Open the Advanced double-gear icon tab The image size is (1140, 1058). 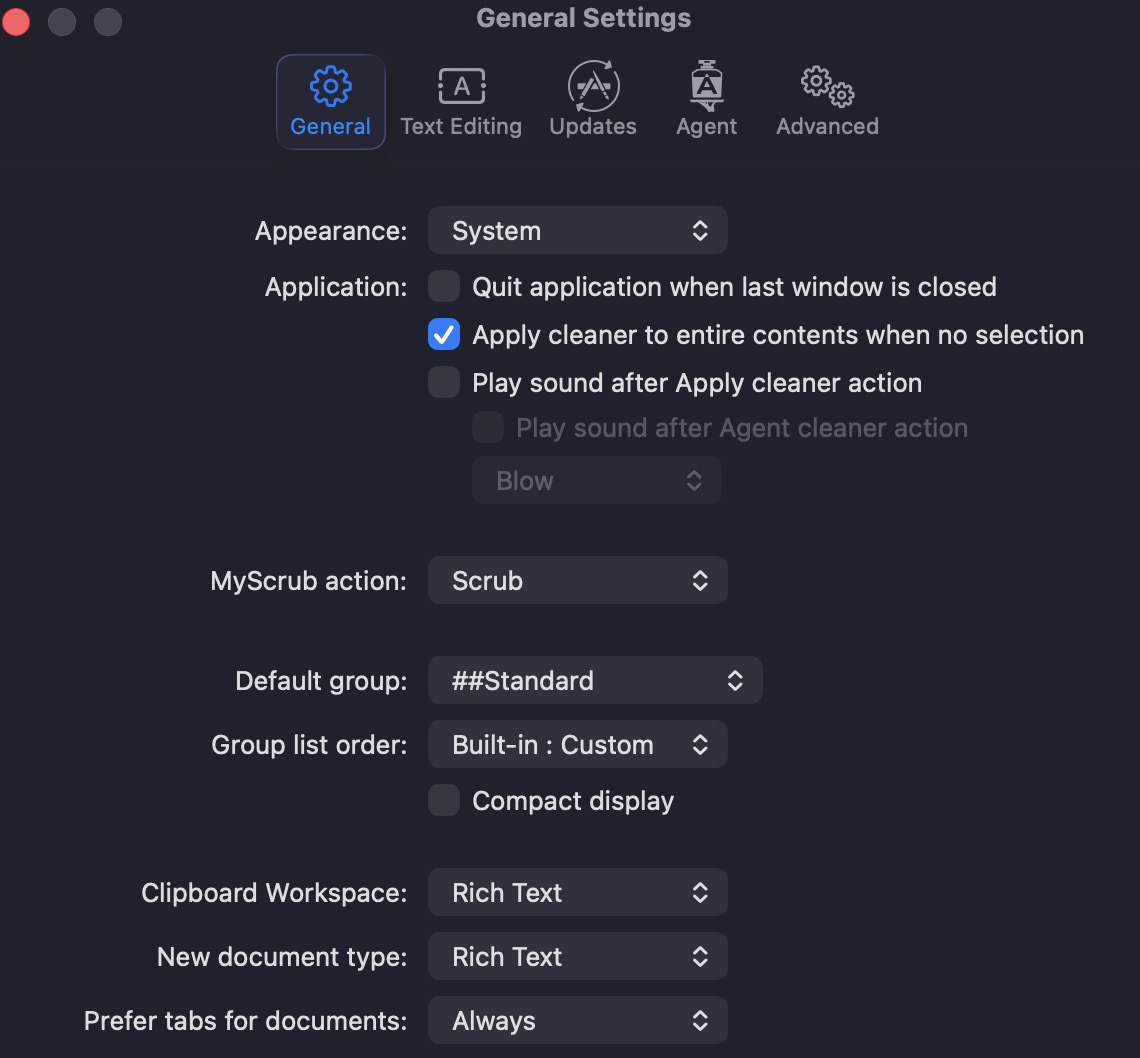coord(827,102)
